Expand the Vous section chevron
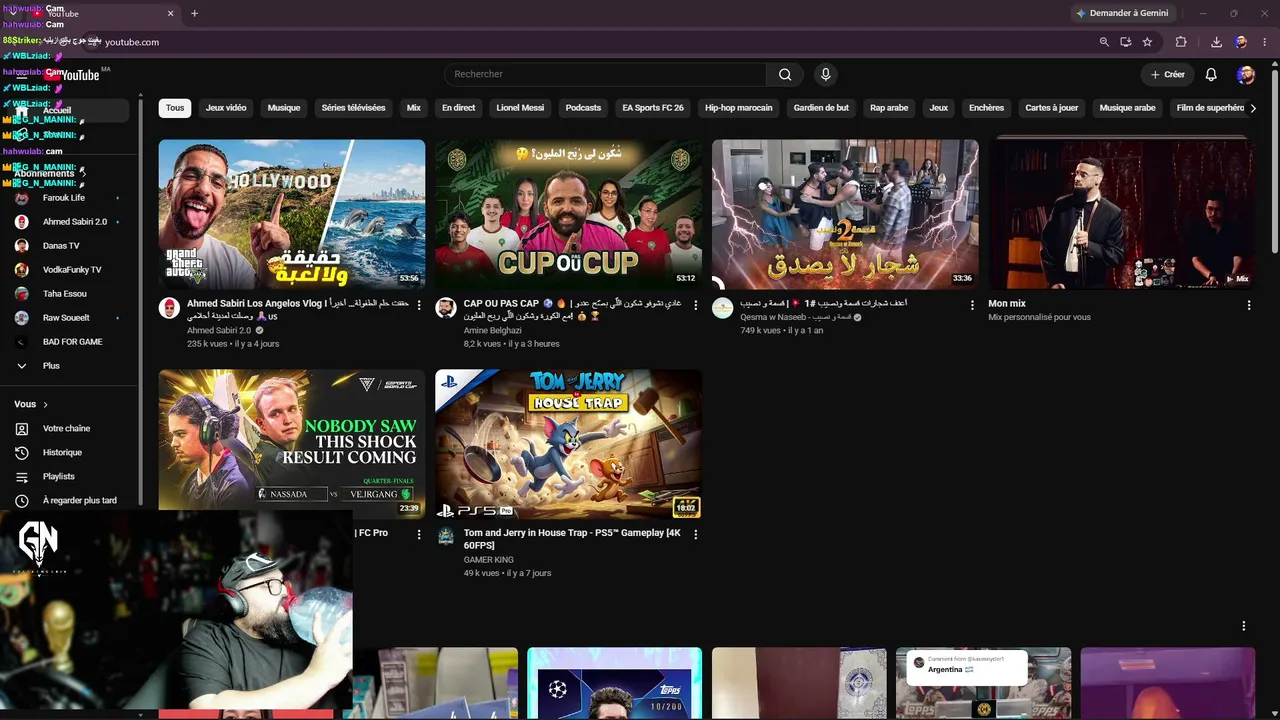This screenshot has width=1280, height=720. point(45,404)
